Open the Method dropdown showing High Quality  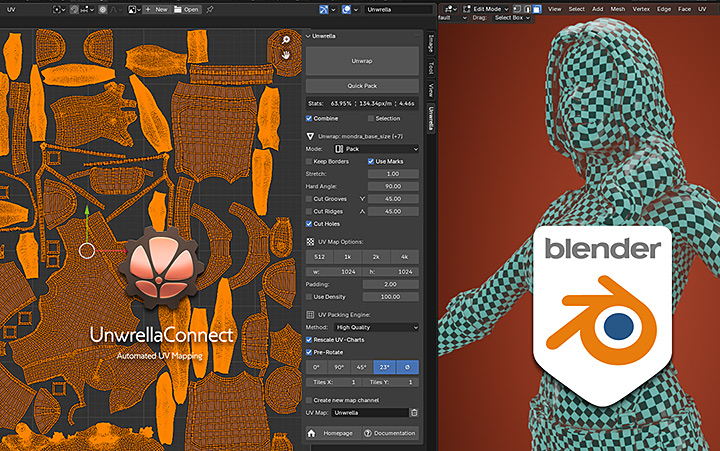376,327
